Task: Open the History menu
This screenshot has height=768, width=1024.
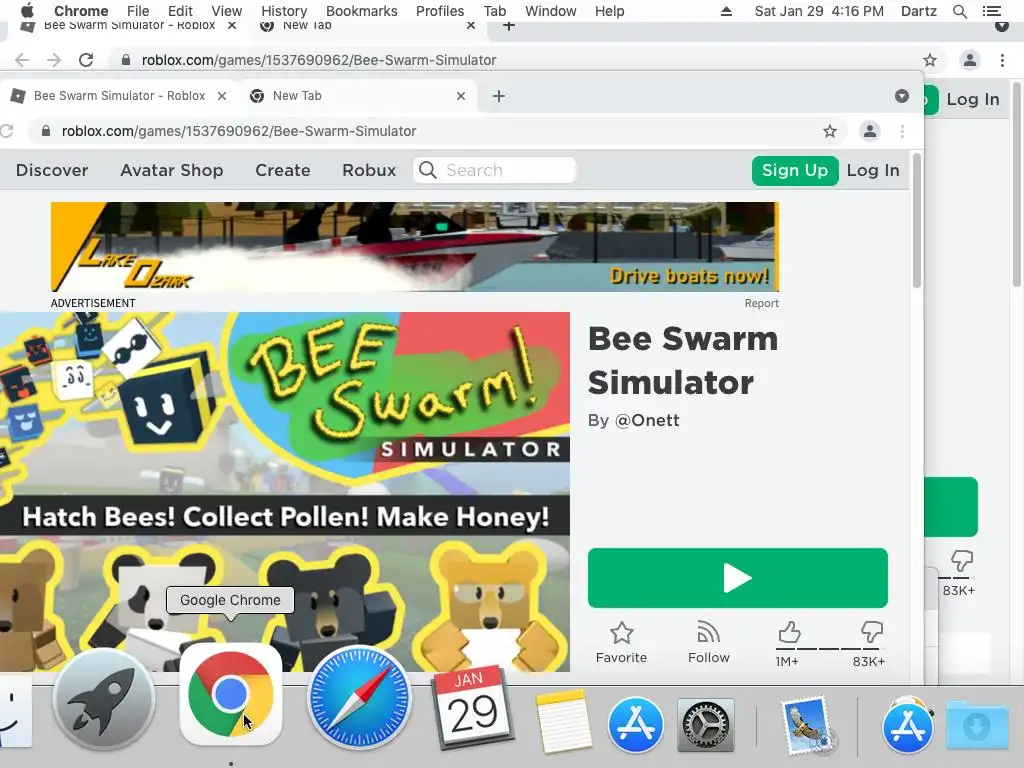Action: [284, 11]
